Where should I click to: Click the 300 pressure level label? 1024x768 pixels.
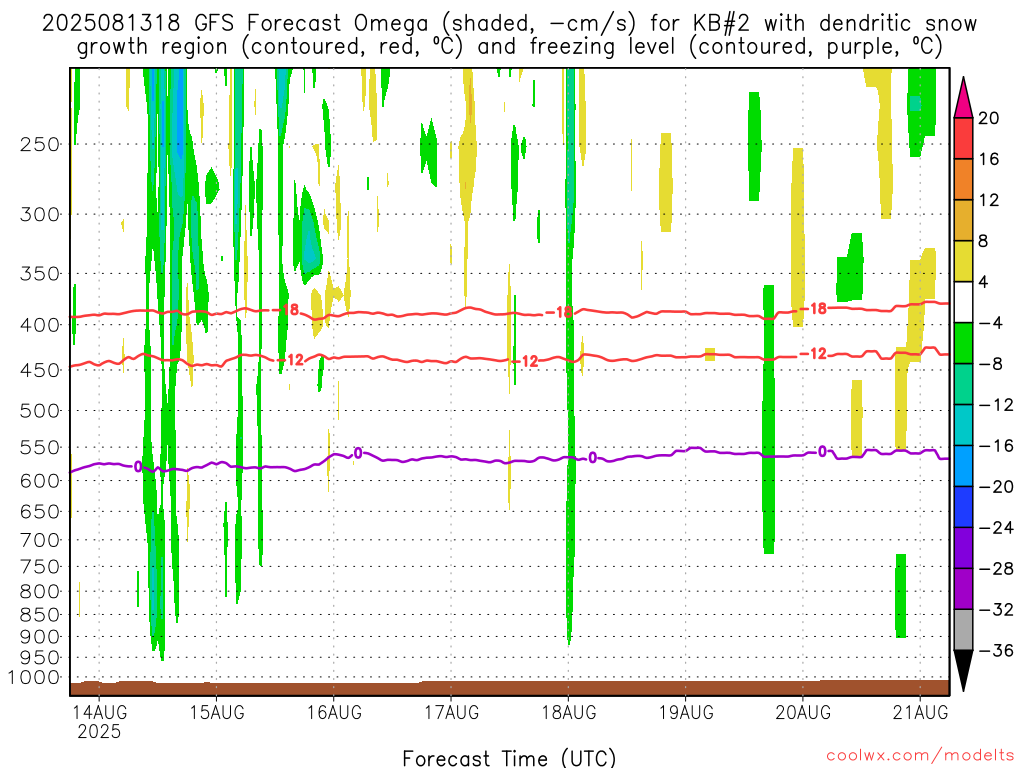[x=40, y=214]
